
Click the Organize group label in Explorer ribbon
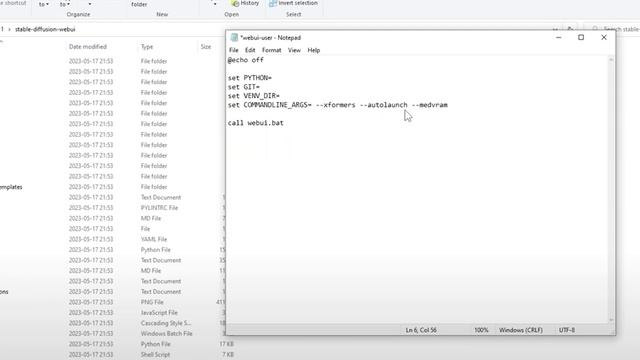[78, 14]
